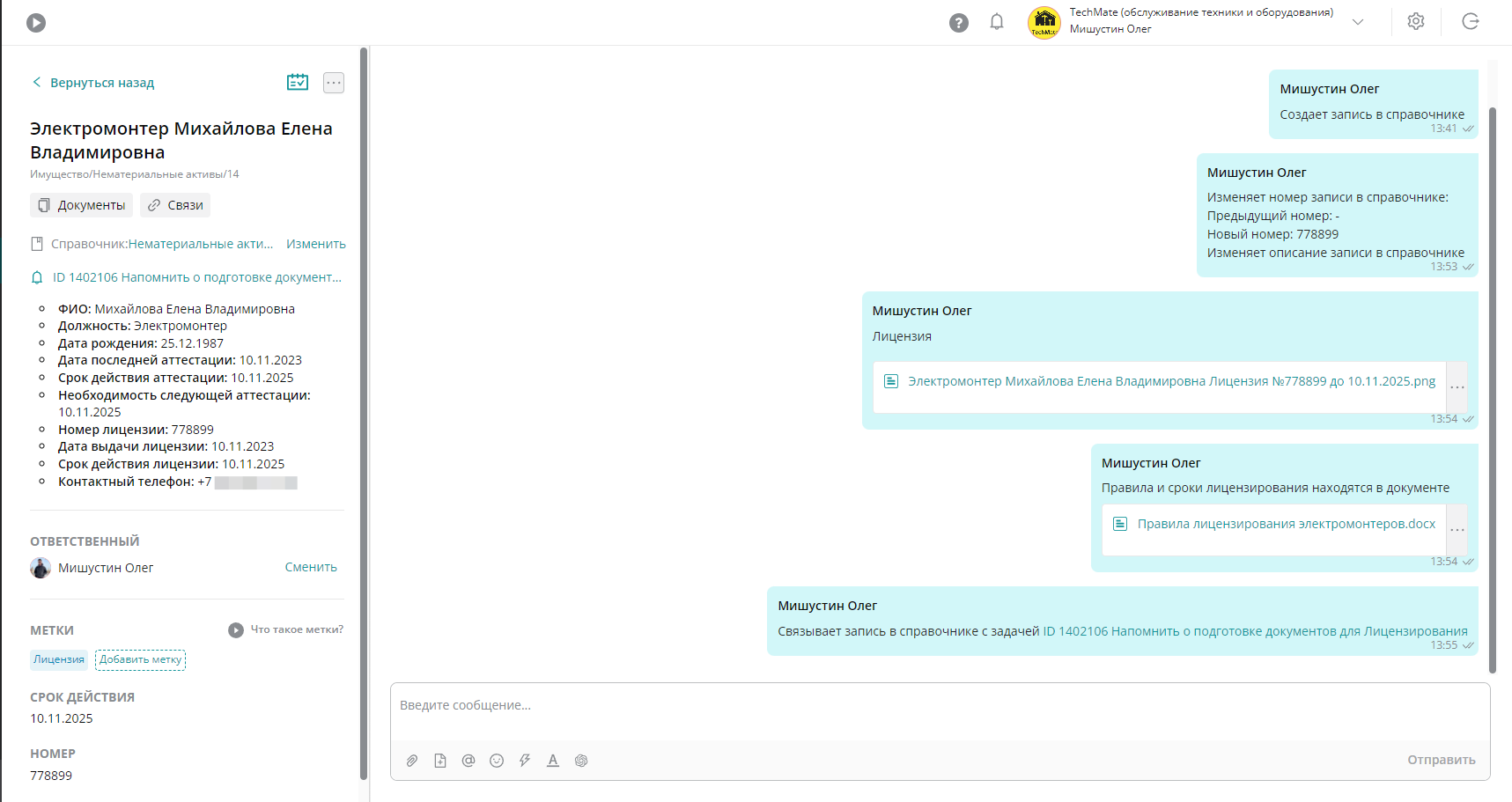Open text formatting with the A icon
Screen dimensions: 1512x802
point(553,761)
